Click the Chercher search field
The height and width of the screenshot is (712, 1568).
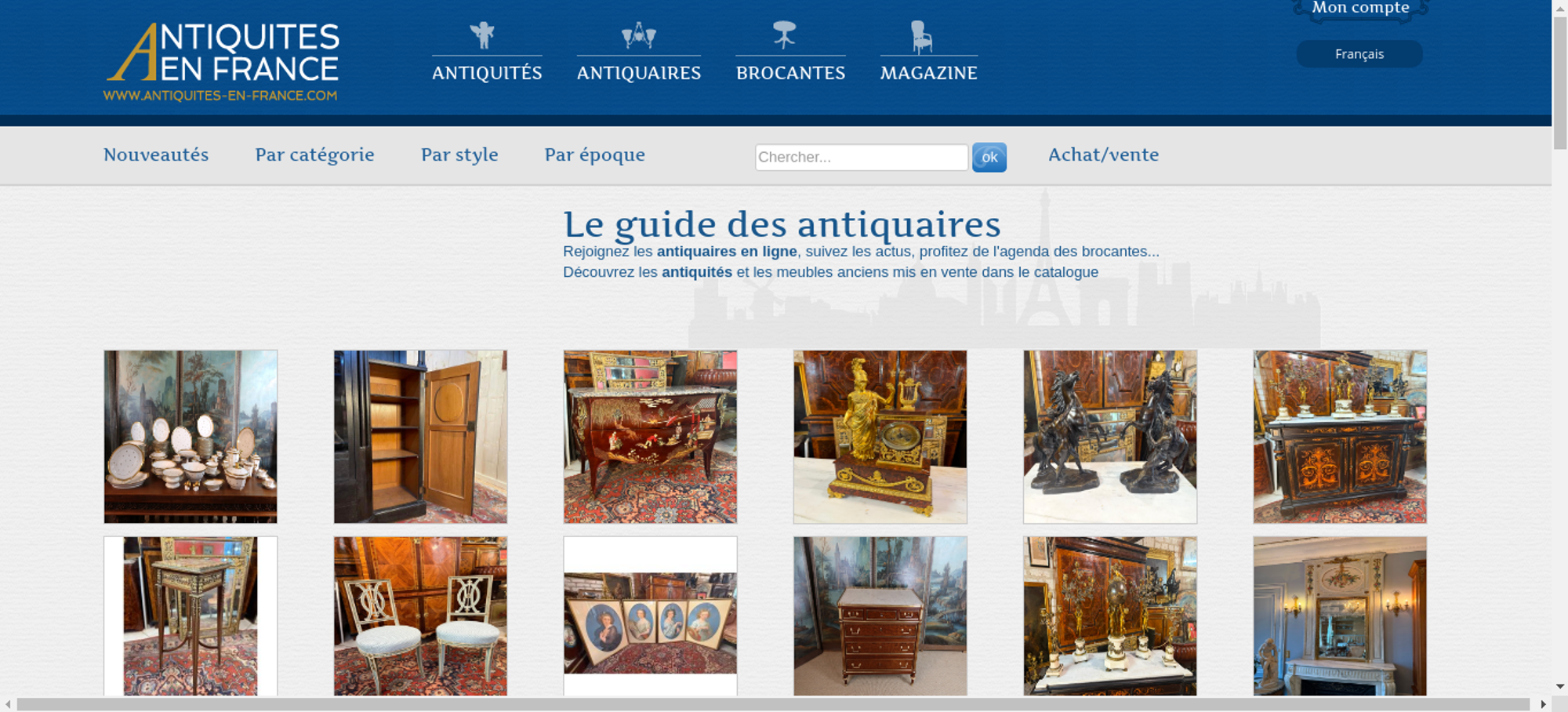pyautogui.click(x=861, y=157)
